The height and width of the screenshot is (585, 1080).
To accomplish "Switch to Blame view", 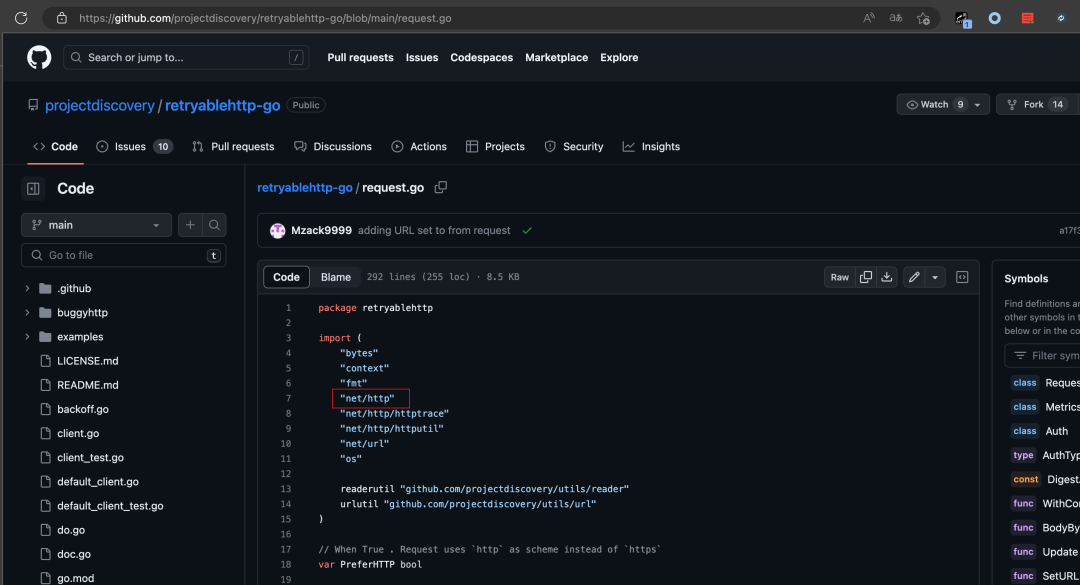I will point(335,277).
